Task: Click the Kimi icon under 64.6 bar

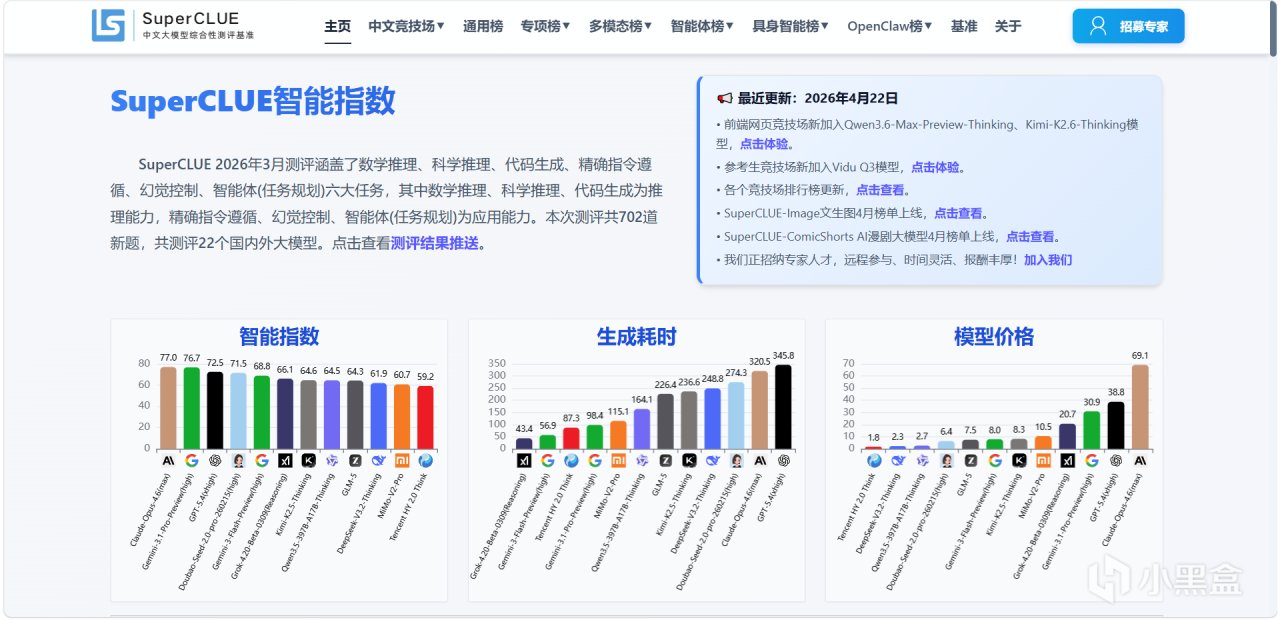Action: [x=308, y=460]
